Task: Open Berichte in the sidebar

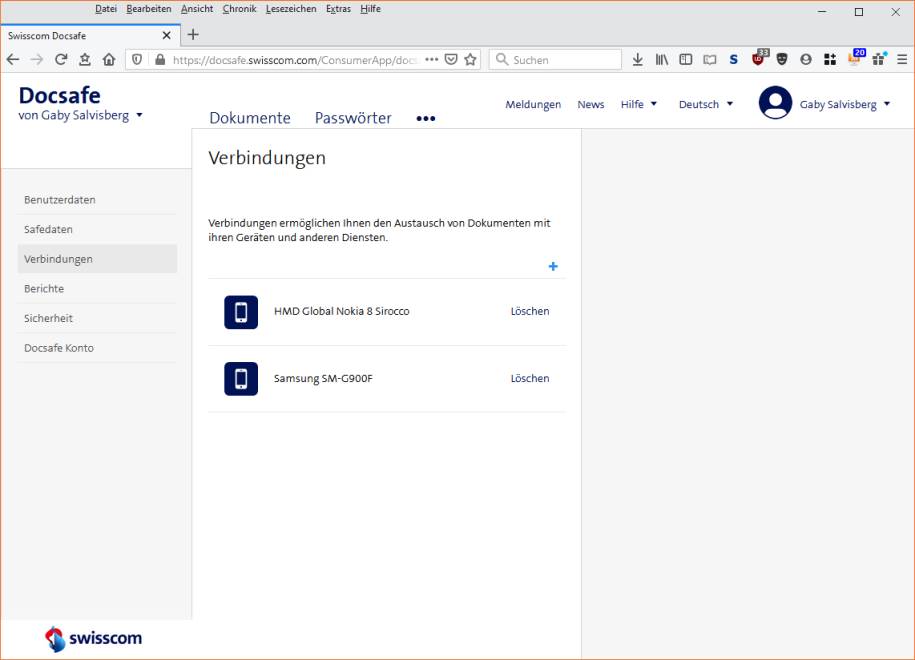Action: click(x=97, y=289)
